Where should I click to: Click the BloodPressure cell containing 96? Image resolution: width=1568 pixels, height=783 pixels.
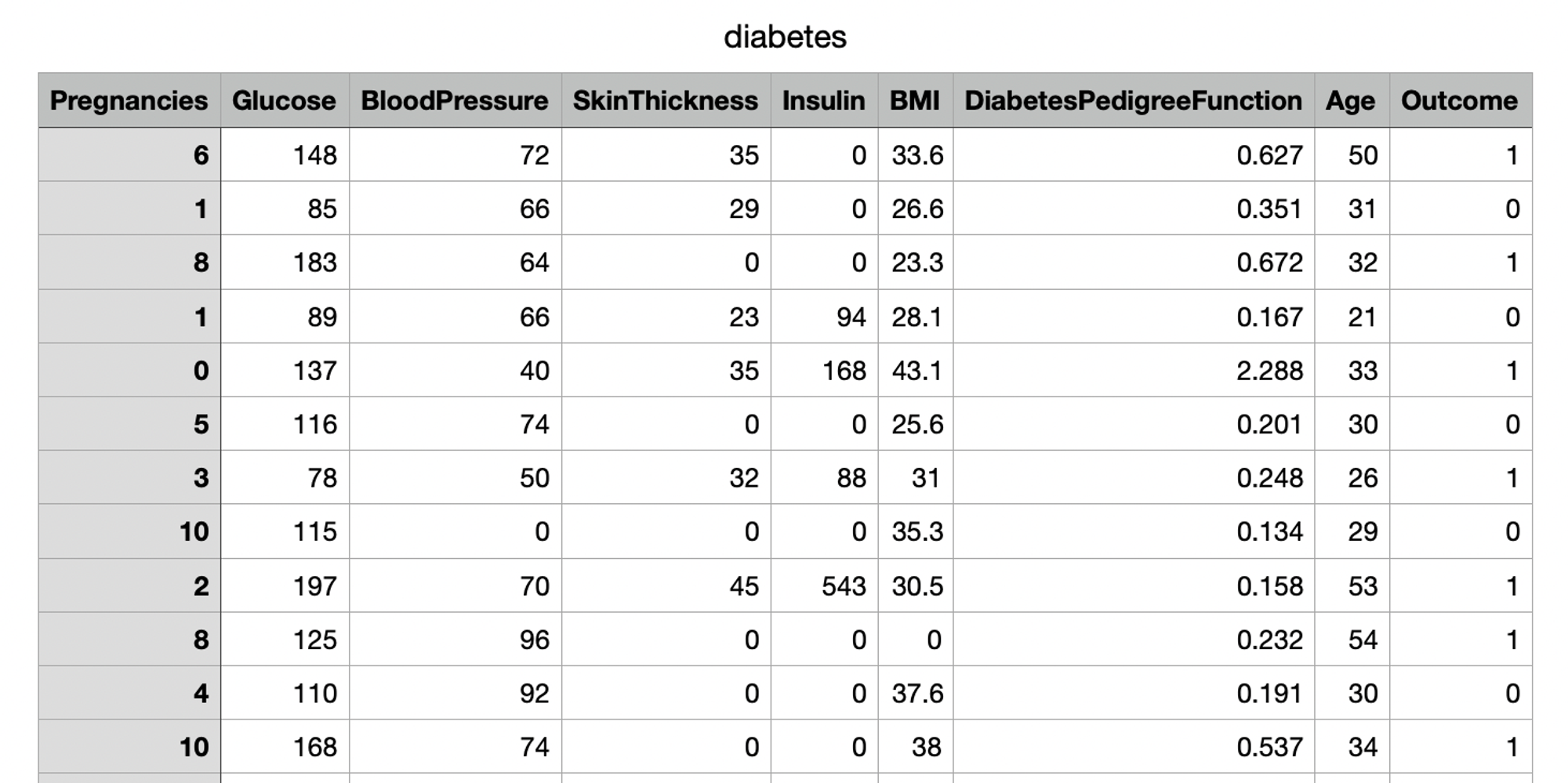(455, 640)
